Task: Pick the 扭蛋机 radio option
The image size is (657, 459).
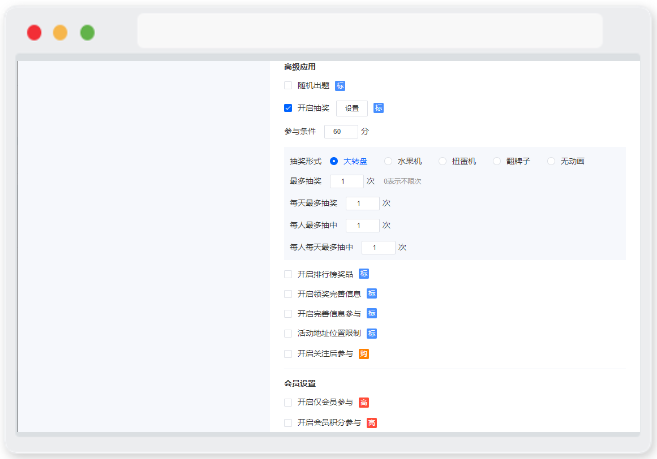Action: 442,161
